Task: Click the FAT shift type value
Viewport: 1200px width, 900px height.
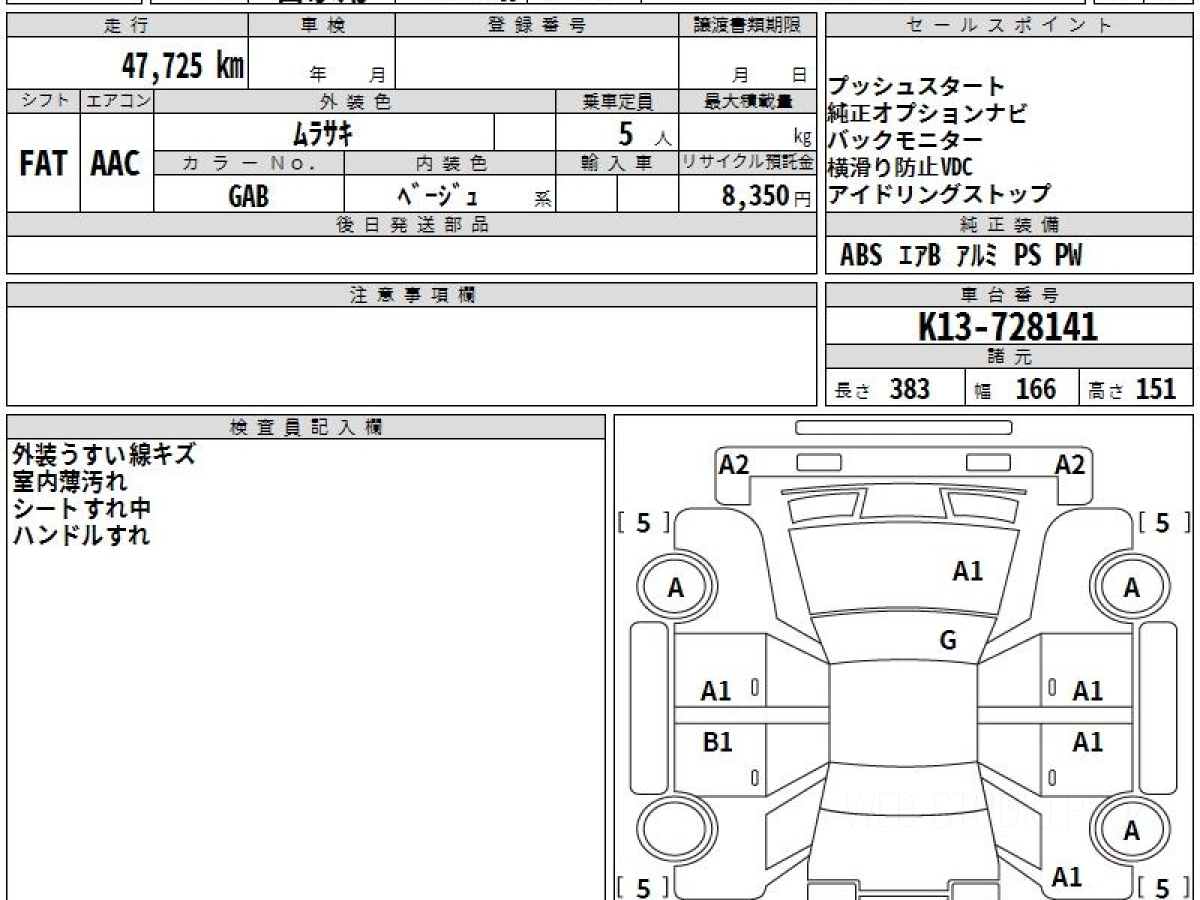Action: 43,164
